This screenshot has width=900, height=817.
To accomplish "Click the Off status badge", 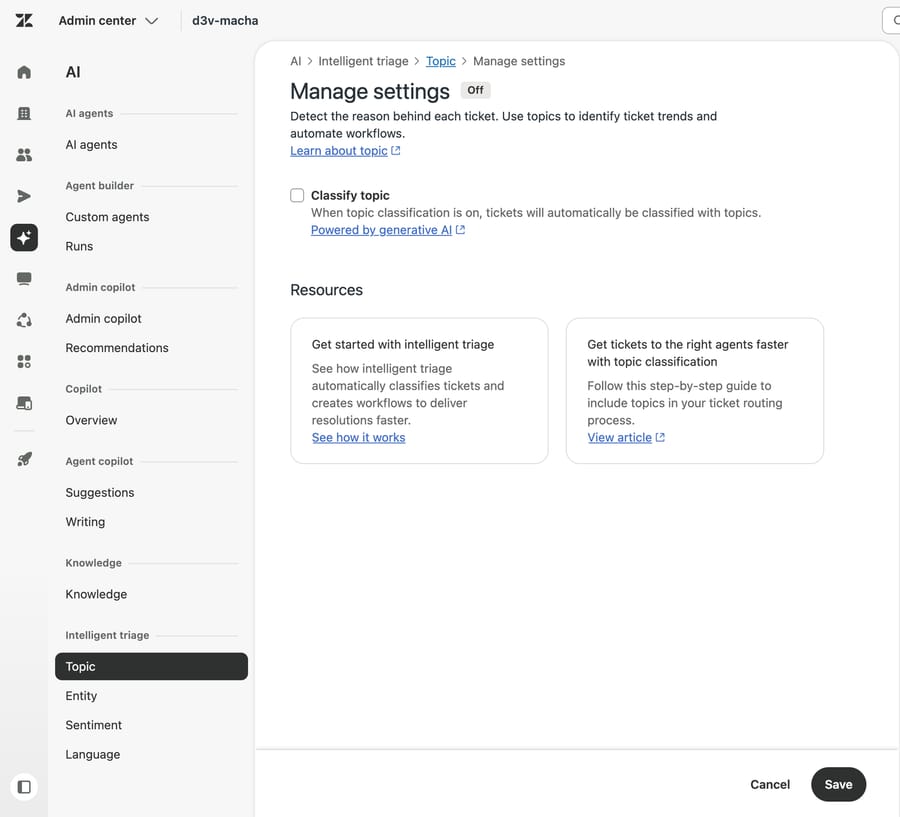I will 475,90.
